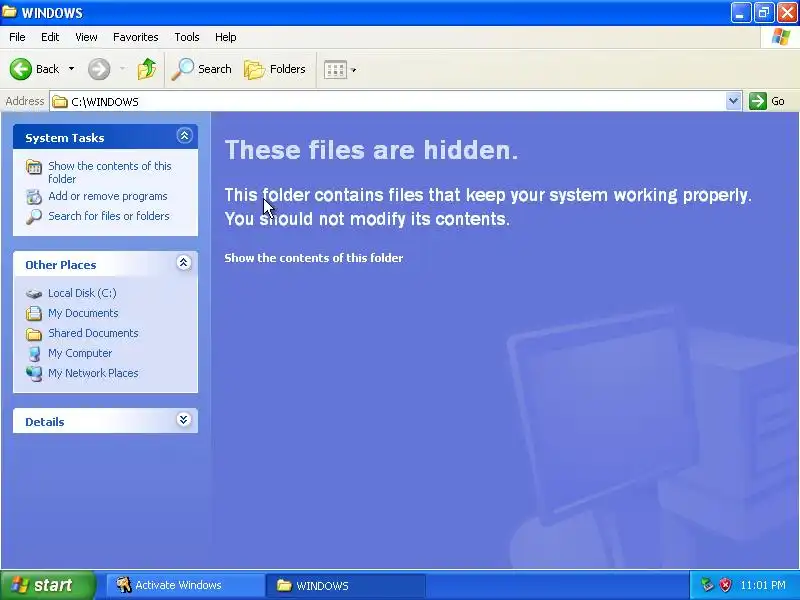Toggle the Folders pane button

click(275, 69)
